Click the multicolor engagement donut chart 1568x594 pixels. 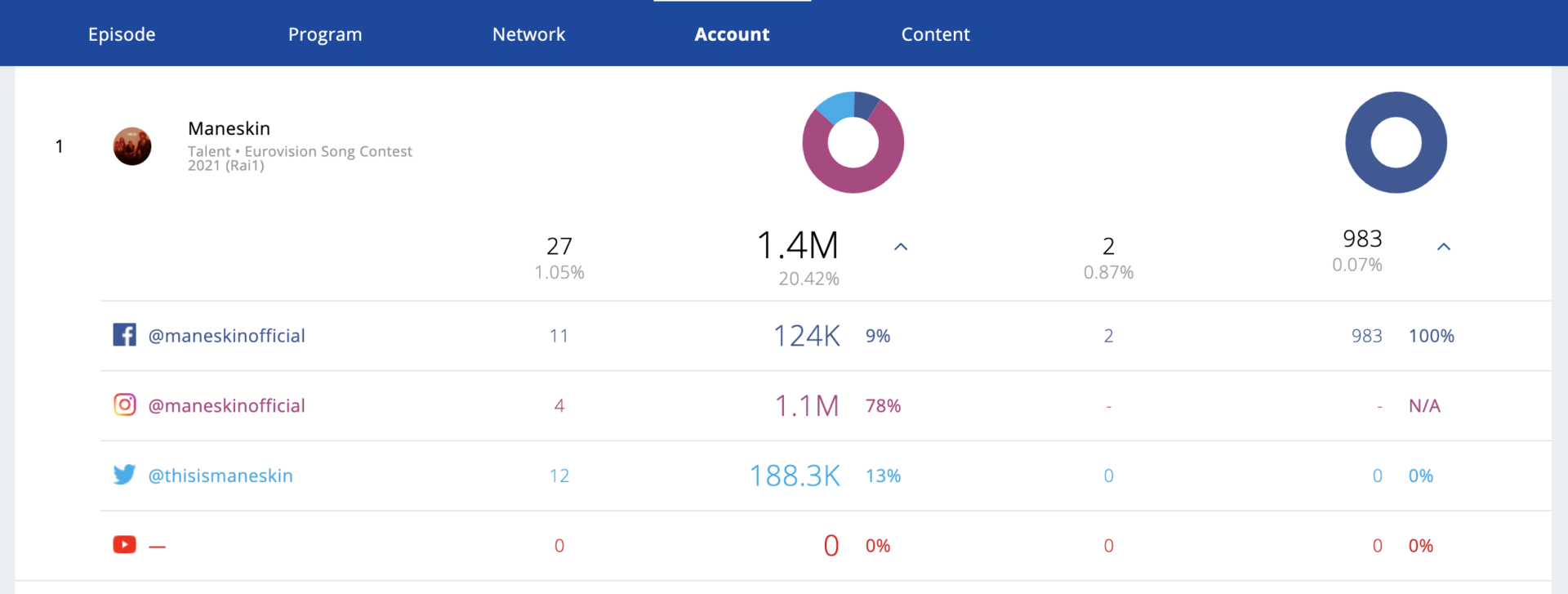pyautogui.click(x=853, y=142)
